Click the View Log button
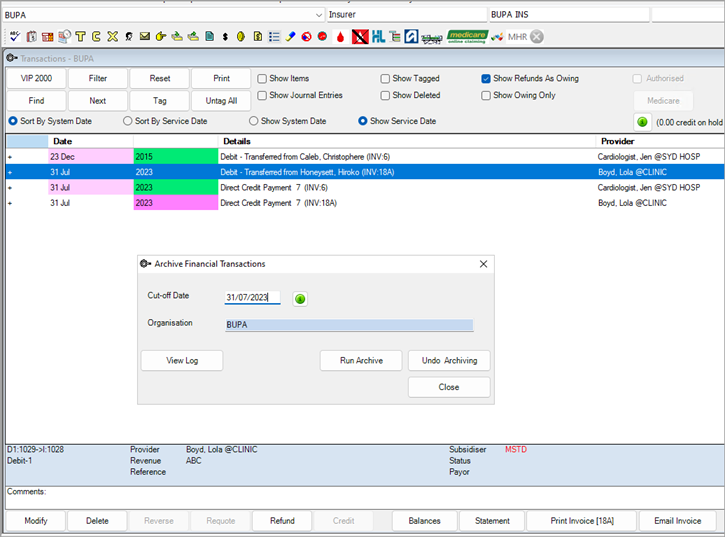This screenshot has height=537, width=725. pyautogui.click(x=181, y=361)
